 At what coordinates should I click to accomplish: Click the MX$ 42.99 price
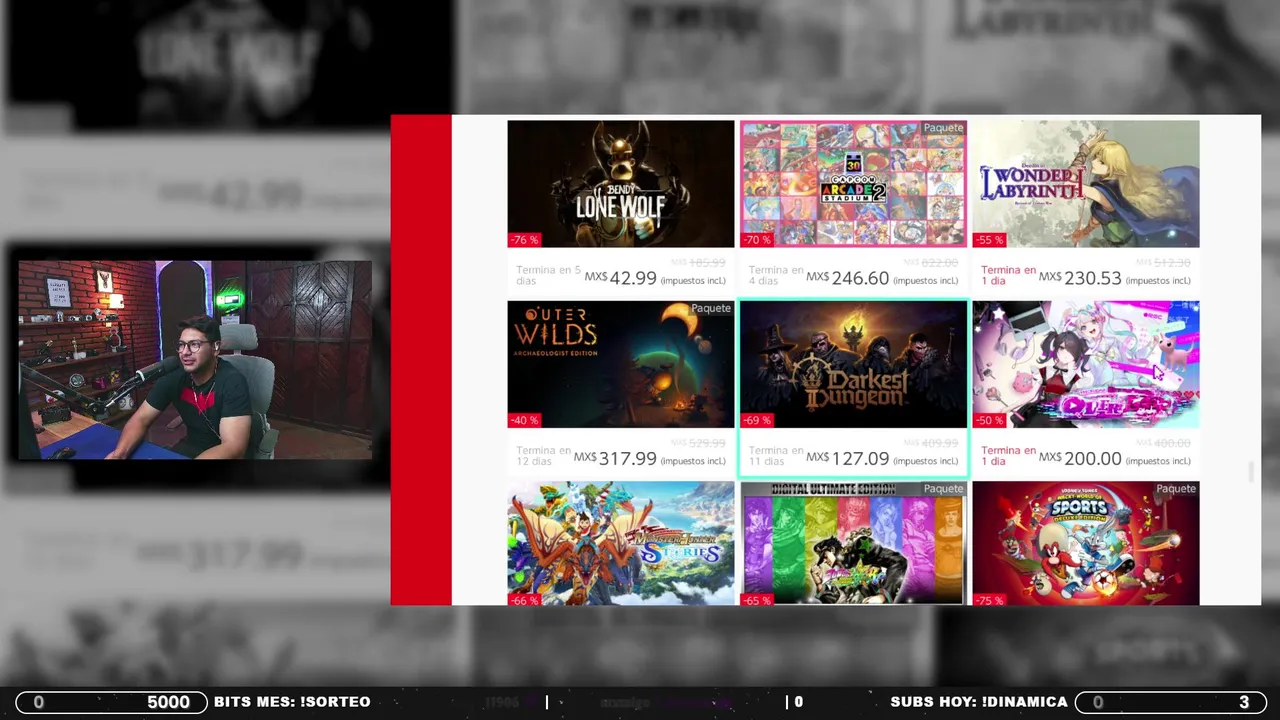(620, 278)
